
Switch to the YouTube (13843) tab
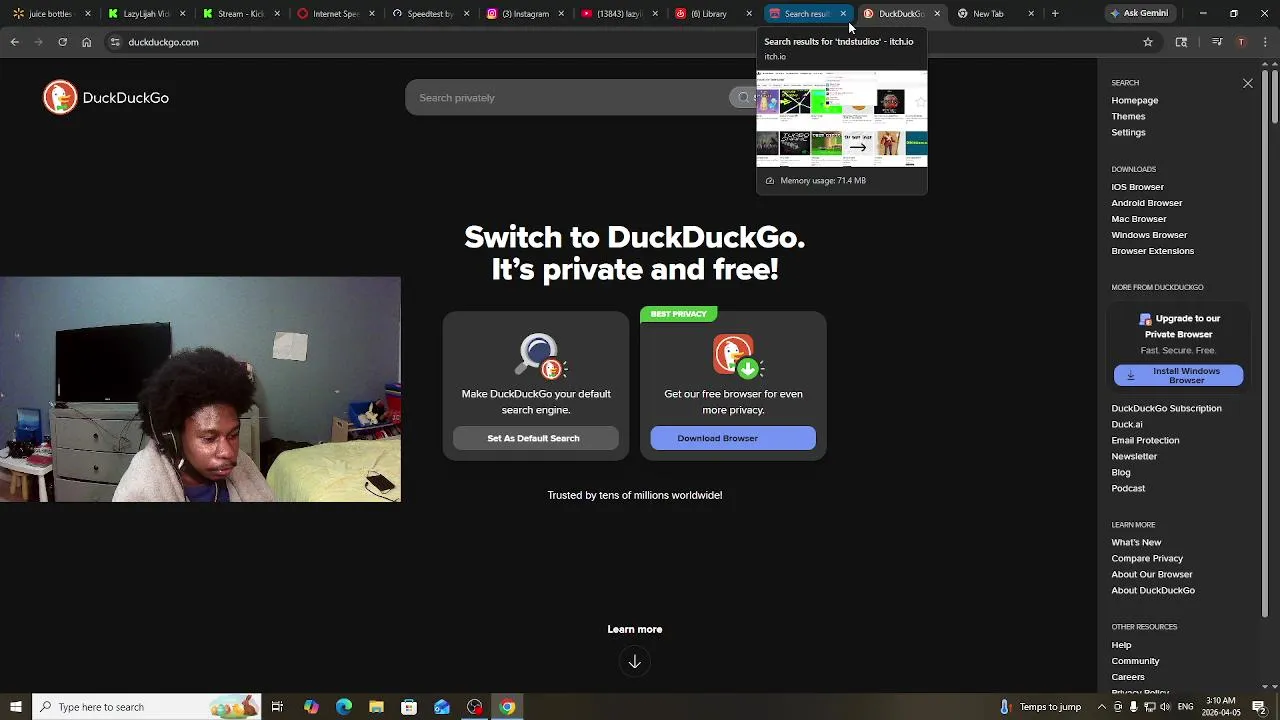[618, 13]
